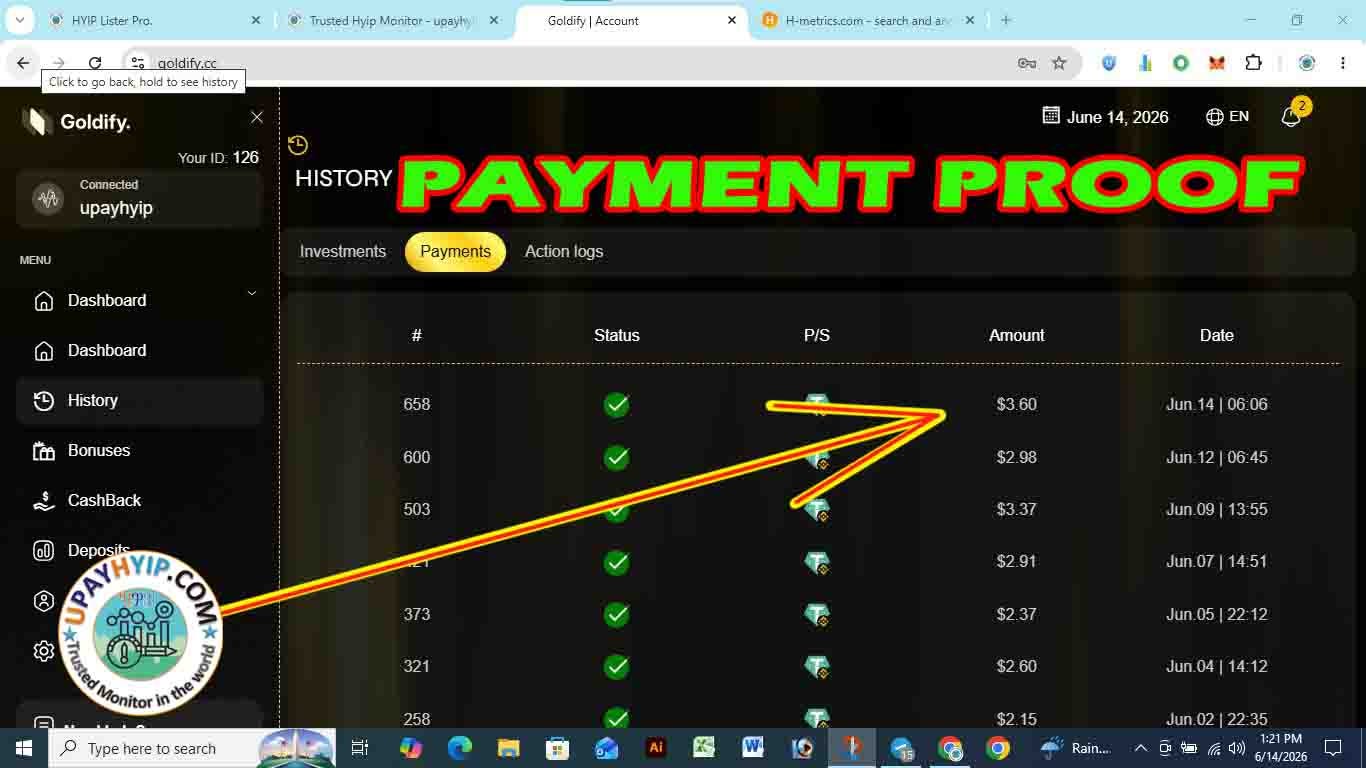Image resolution: width=1366 pixels, height=768 pixels.
Task: Click the Date column header
Action: click(1217, 335)
